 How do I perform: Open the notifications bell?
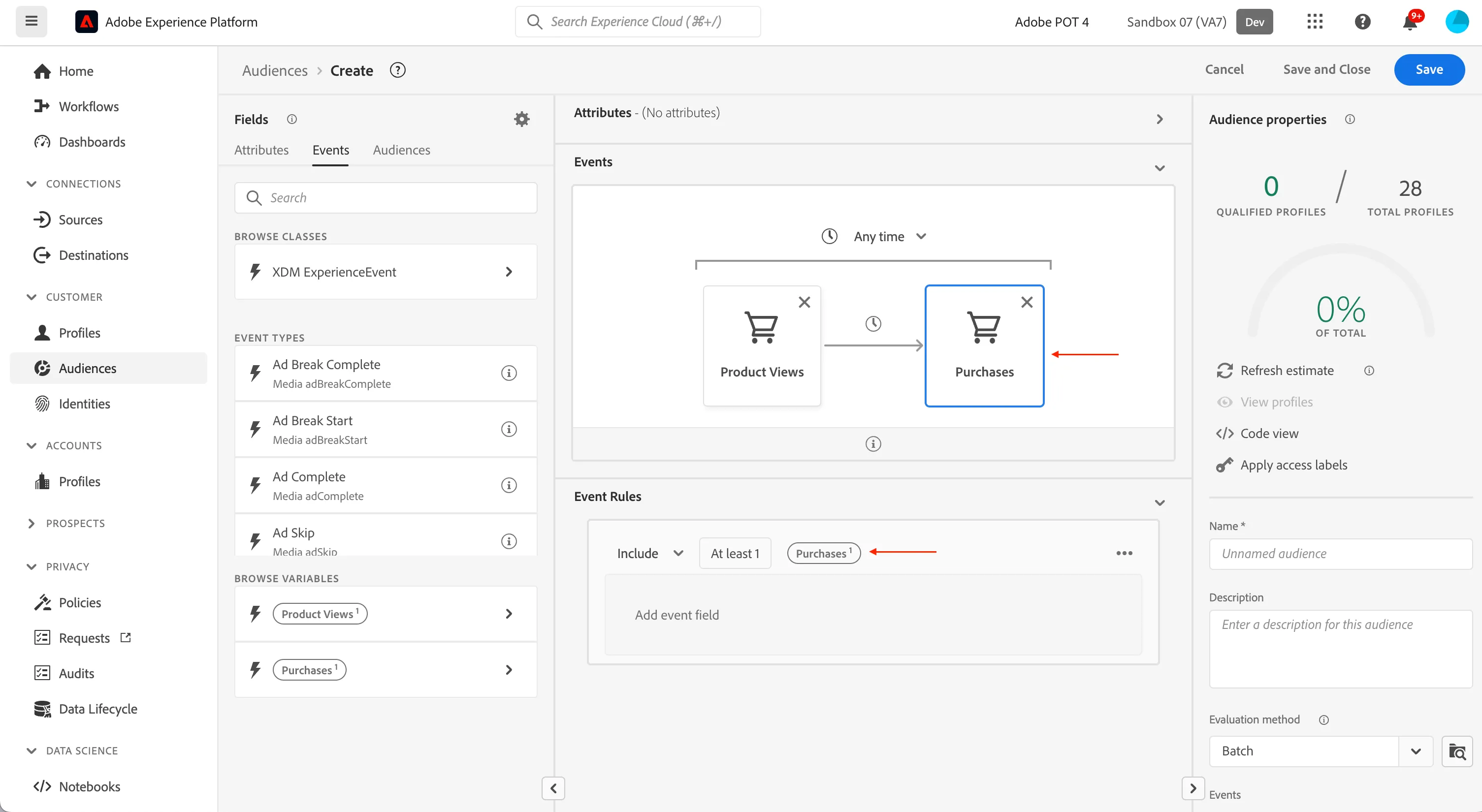click(1410, 22)
